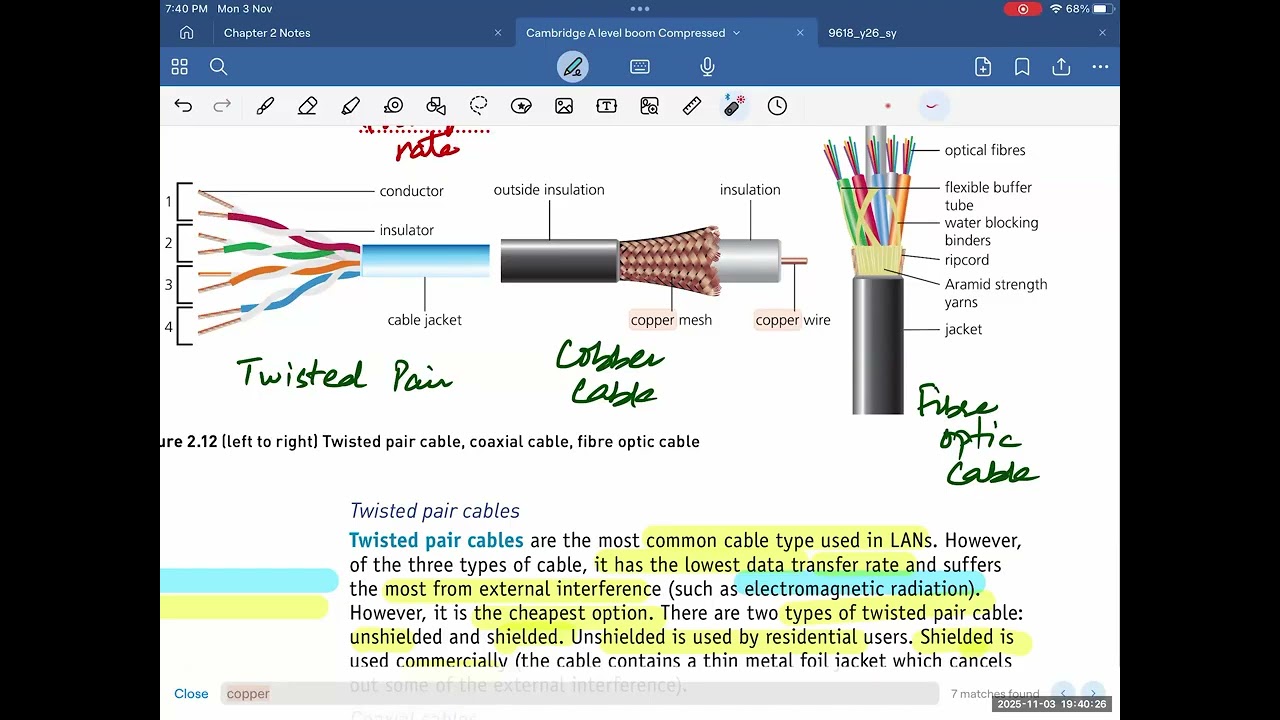Click the search field containing 'copper'
This screenshot has height=720, width=1280.
[x=579, y=694]
